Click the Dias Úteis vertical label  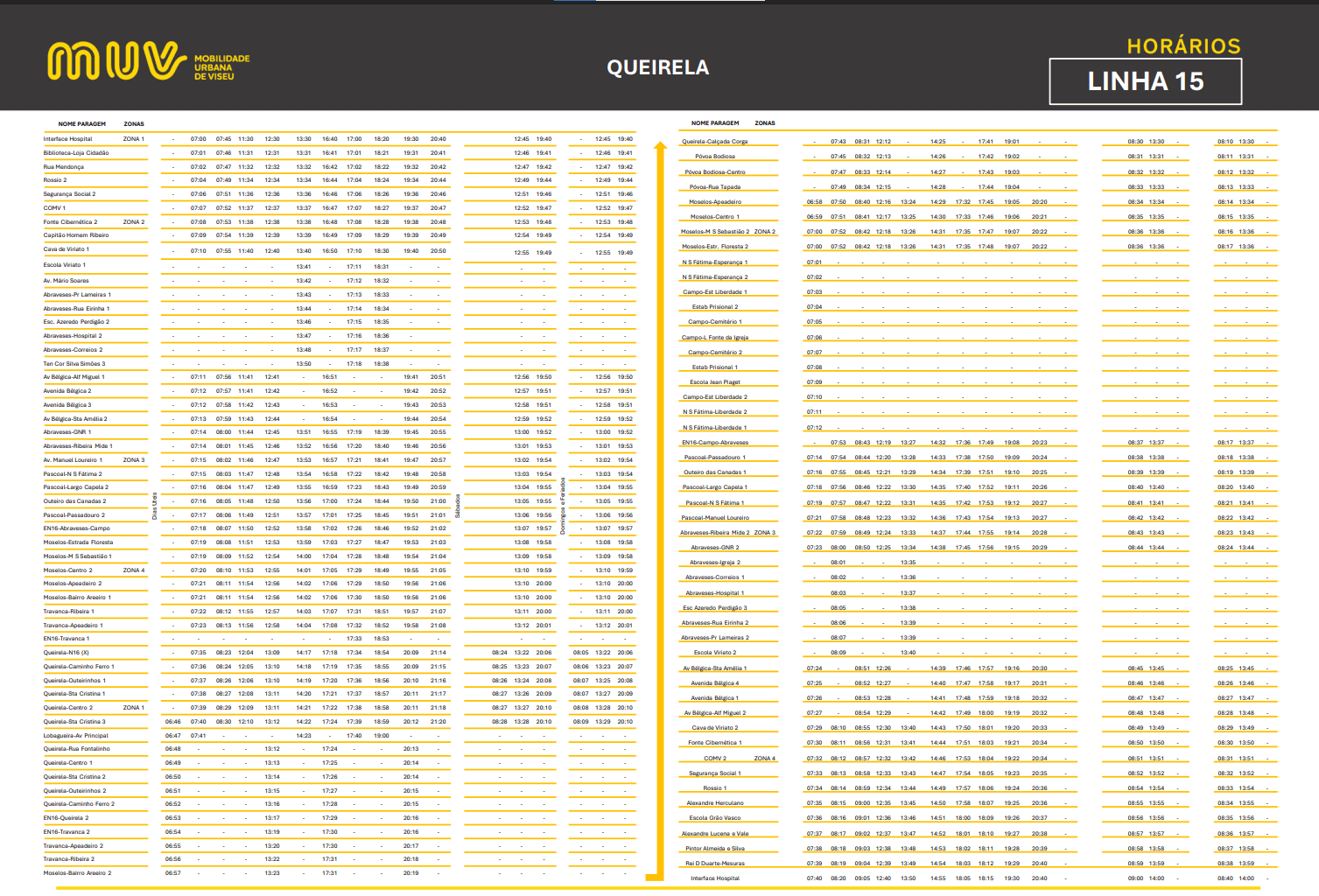pos(155,506)
